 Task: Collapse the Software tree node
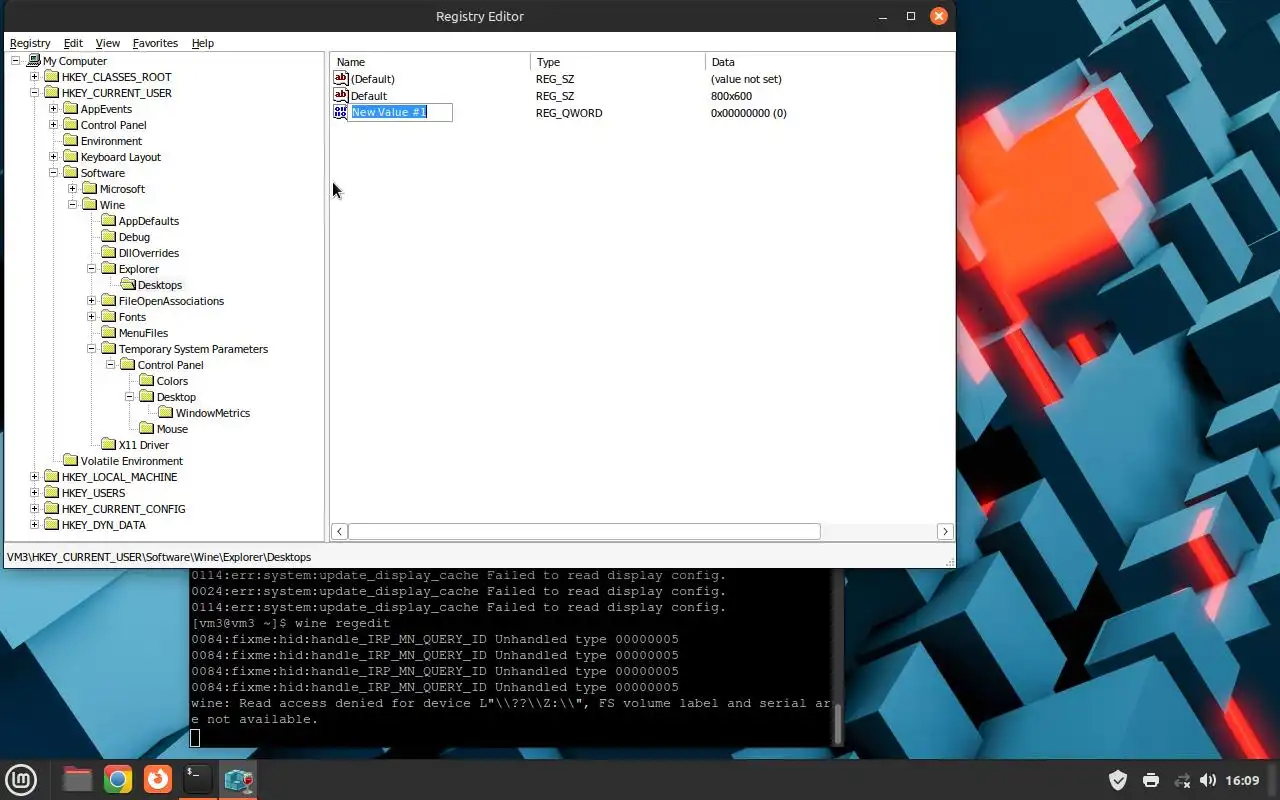click(x=54, y=173)
